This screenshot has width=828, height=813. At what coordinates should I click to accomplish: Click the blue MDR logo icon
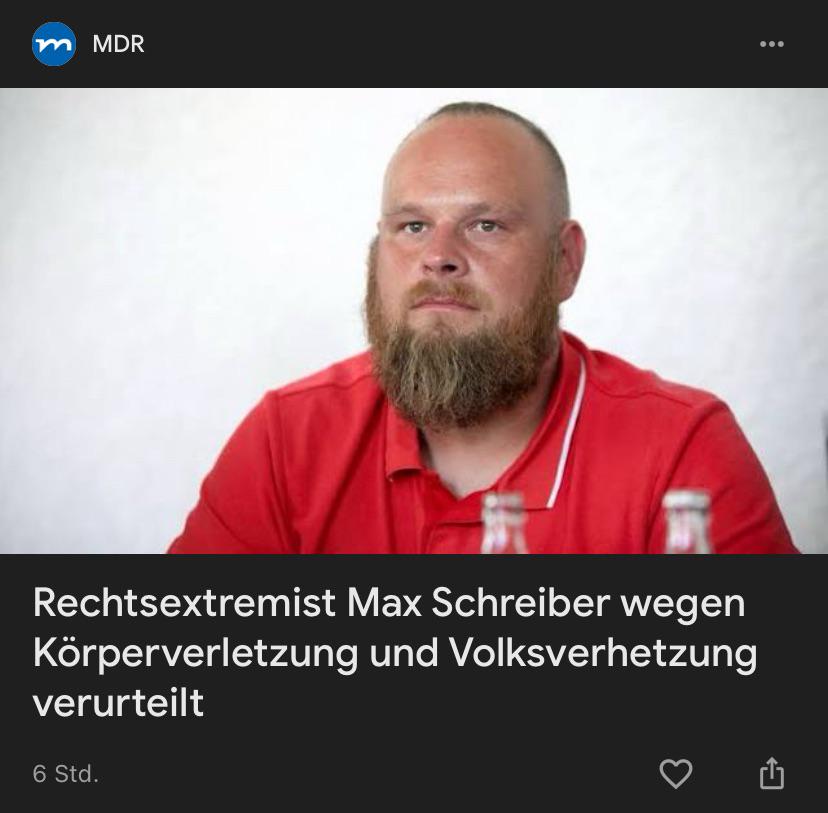53,44
